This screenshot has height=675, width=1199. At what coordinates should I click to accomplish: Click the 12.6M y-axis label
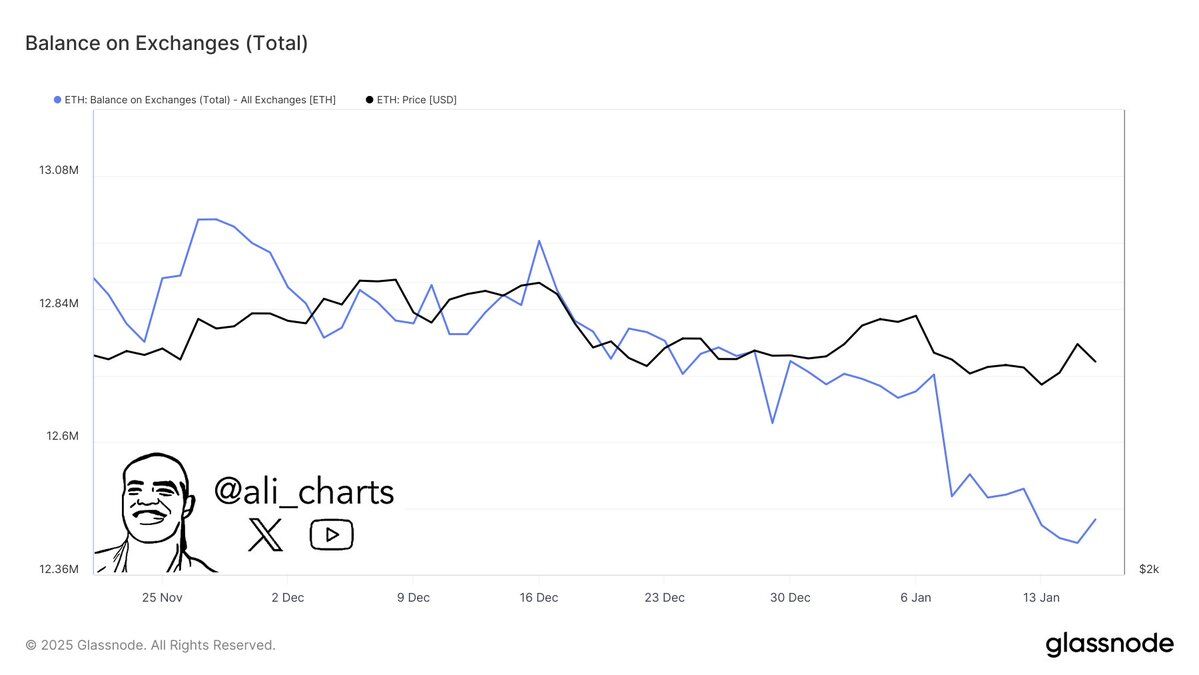point(61,437)
